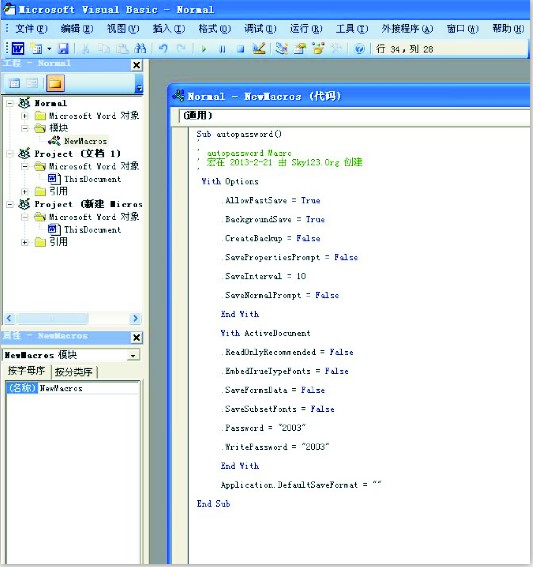Click the Save Normal floppy icon

coord(64,48)
